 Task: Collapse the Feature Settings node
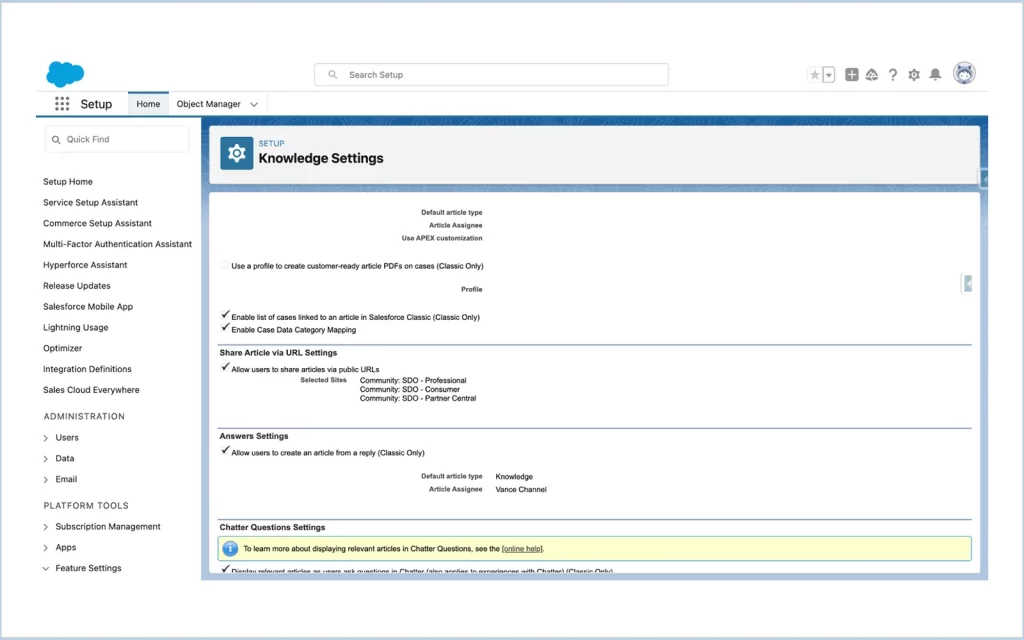tap(46, 568)
